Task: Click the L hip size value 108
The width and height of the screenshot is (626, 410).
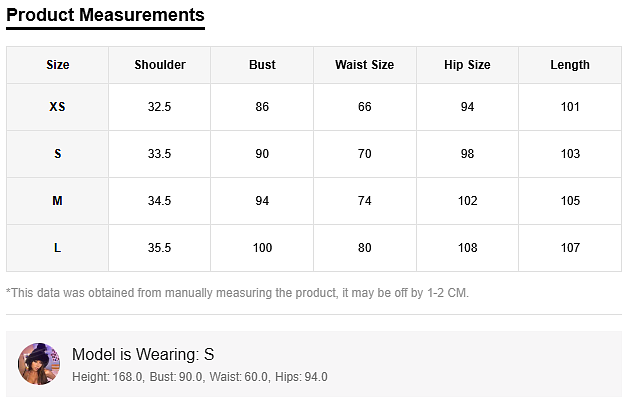Action: pyautogui.click(x=467, y=248)
